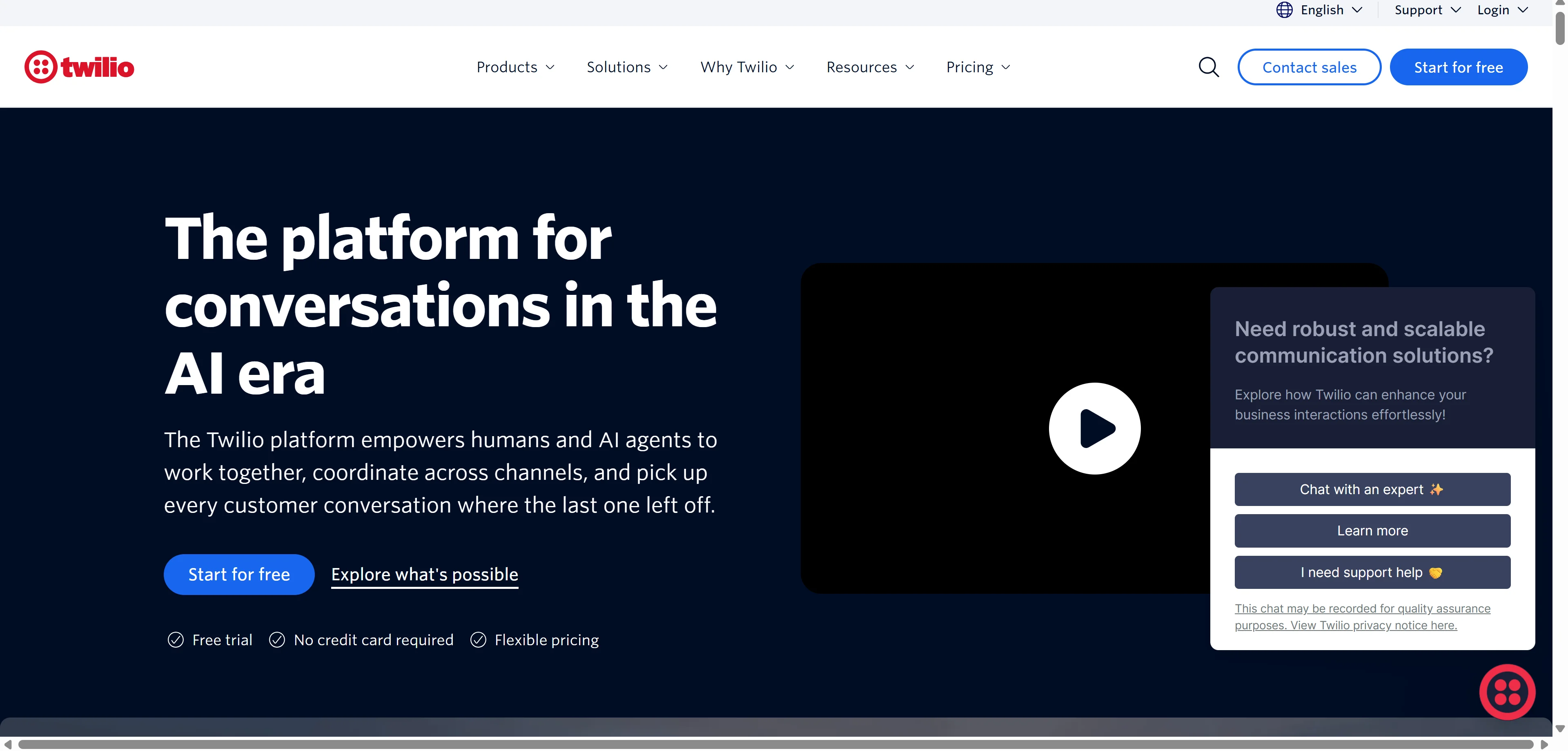Screen dimensions: 1568x751
Task: Open the red Twilio chat bubble launcher
Action: tap(1507, 692)
